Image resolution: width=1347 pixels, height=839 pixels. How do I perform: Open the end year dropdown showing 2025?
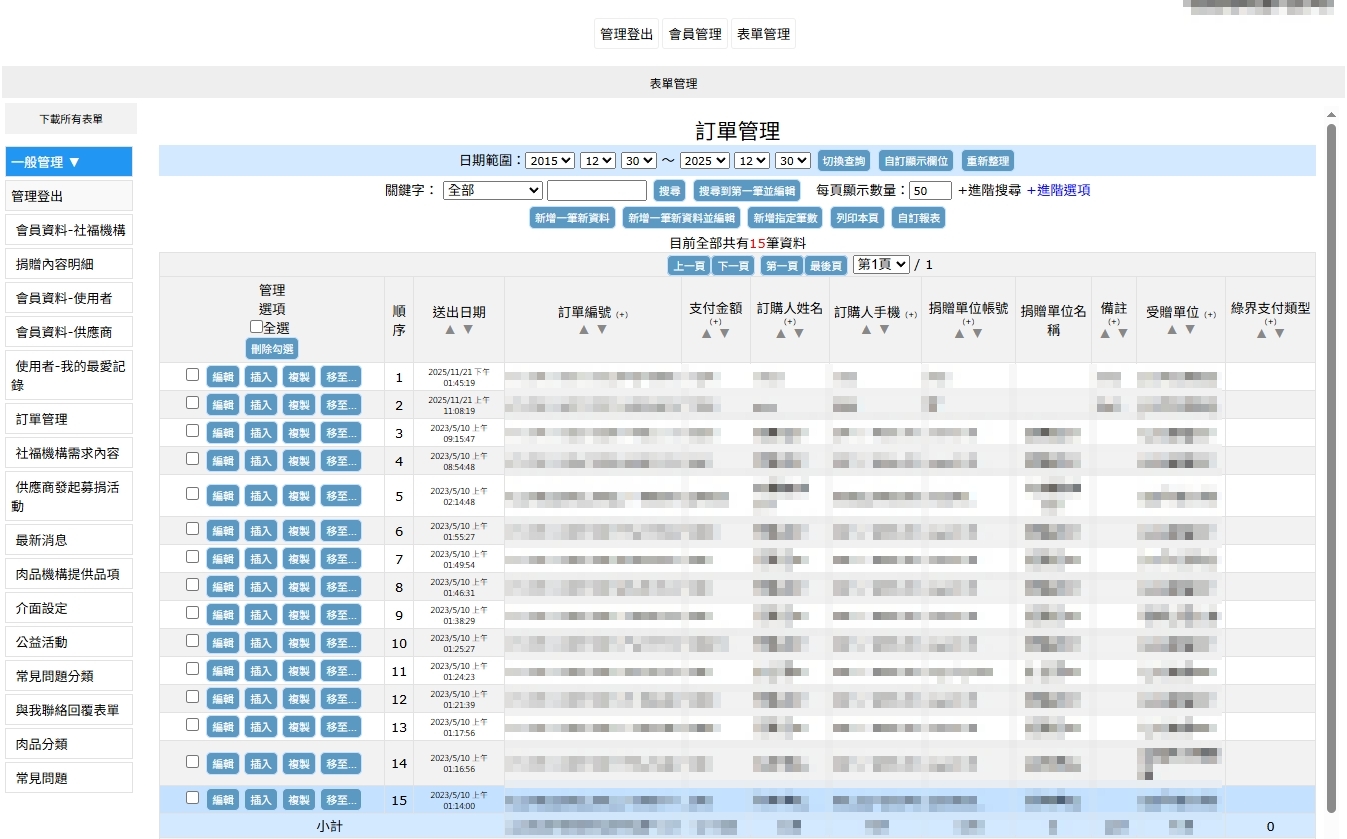point(705,160)
